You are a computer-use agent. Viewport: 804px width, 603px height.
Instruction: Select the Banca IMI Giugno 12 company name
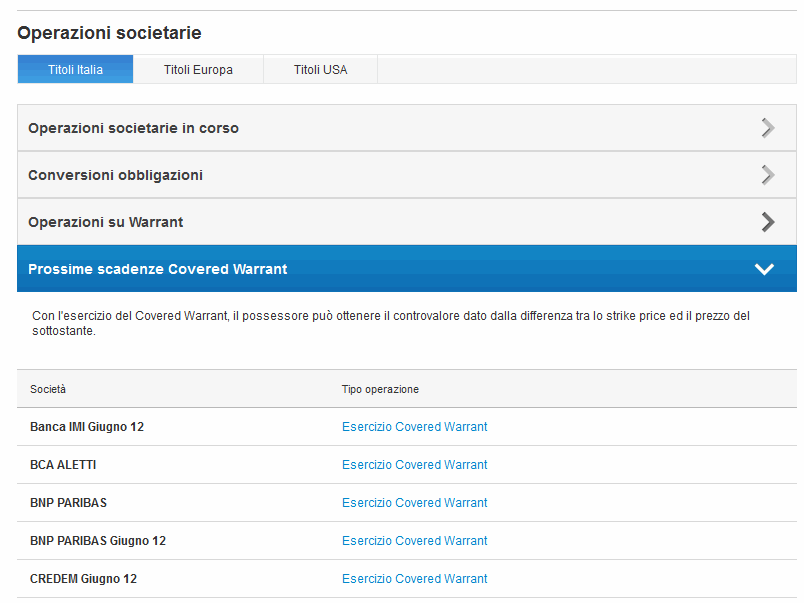pos(87,427)
